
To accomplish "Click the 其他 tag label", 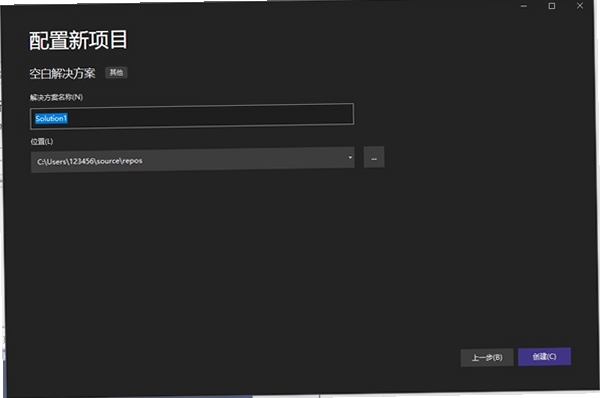I will click(116, 73).
